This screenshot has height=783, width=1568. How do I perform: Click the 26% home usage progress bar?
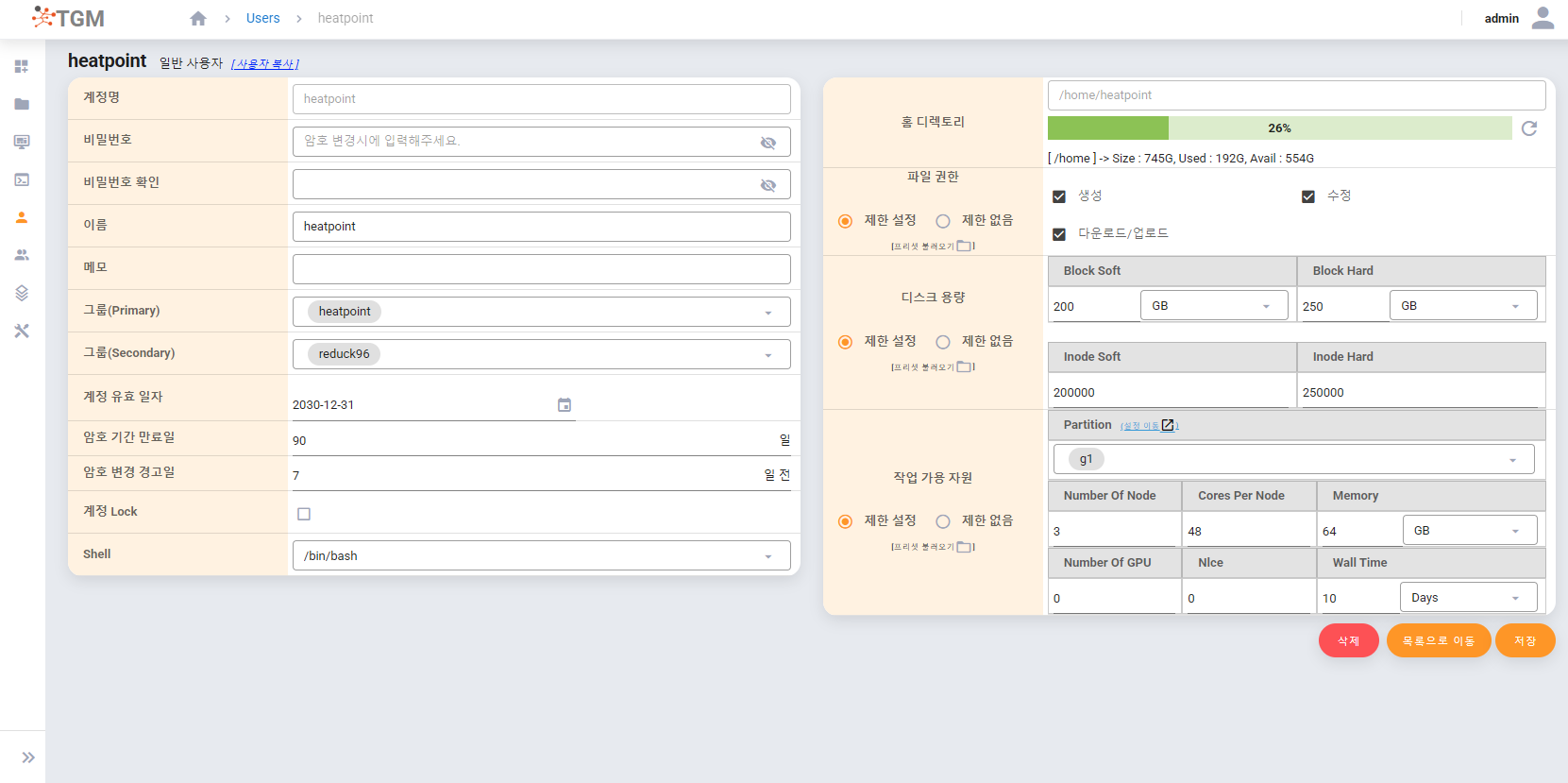click(1279, 128)
